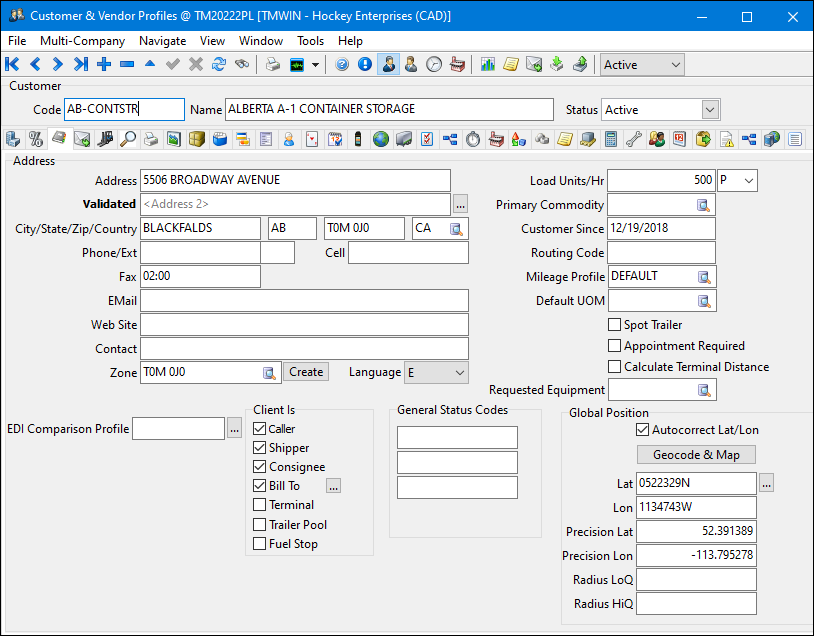Click the Create button next to Zone

click(306, 372)
